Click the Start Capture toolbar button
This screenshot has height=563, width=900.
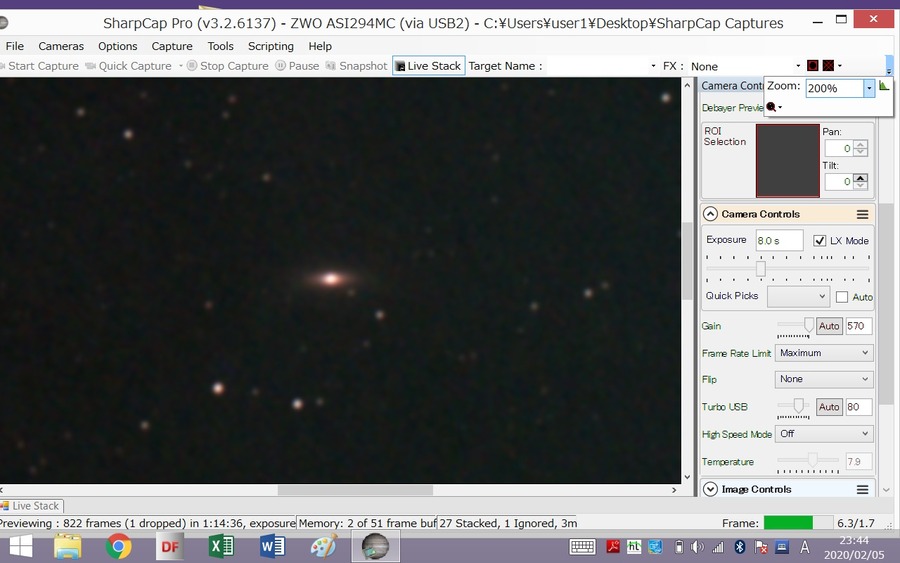[x=39, y=66]
